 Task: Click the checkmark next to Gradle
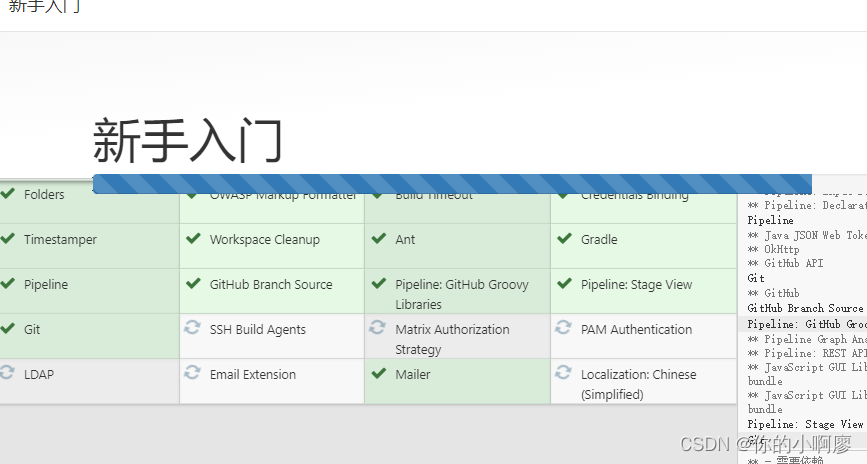pyautogui.click(x=565, y=239)
